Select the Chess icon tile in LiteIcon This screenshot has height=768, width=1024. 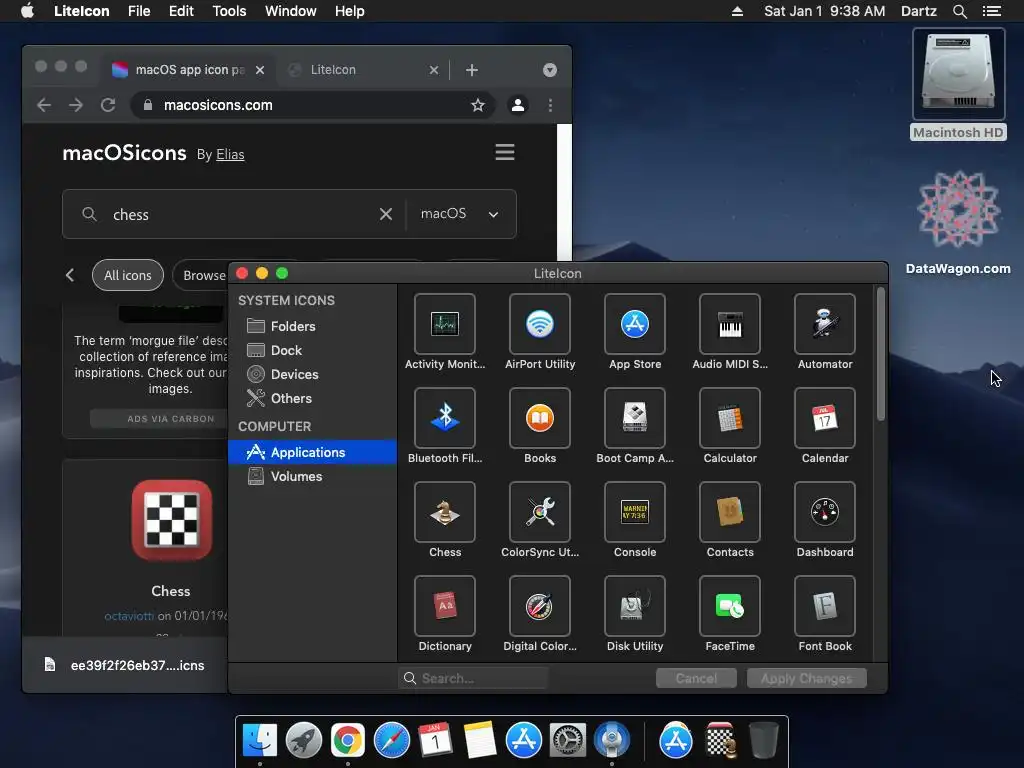(x=445, y=512)
